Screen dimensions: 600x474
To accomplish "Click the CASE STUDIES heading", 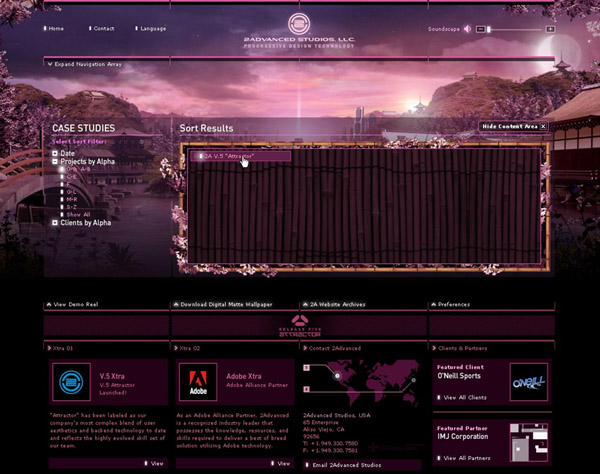I will pyautogui.click(x=83, y=128).
